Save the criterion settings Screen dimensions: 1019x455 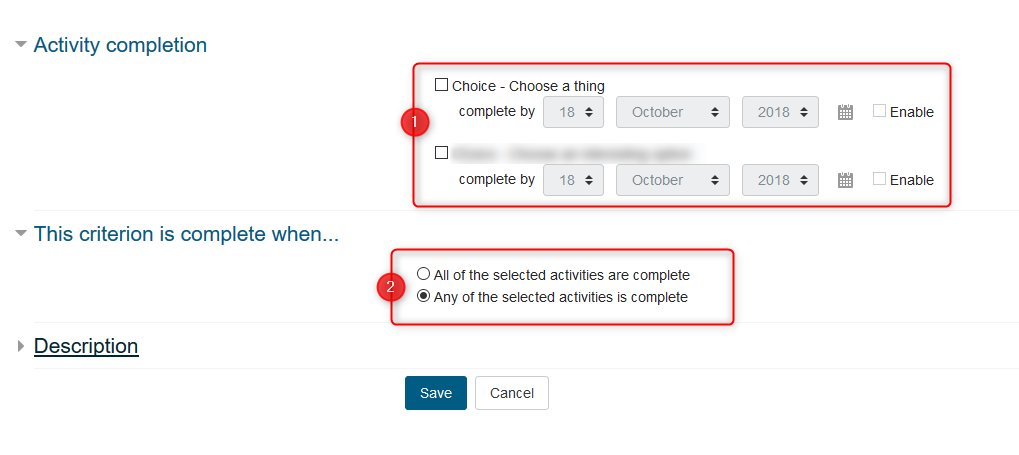tap(435, 393)
